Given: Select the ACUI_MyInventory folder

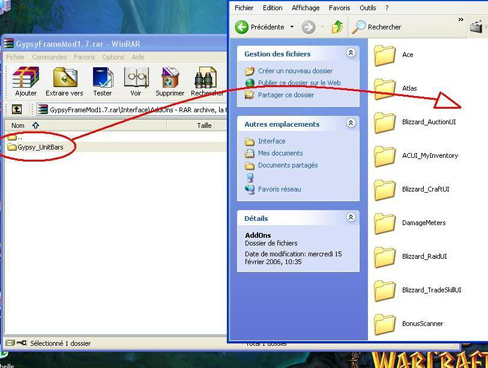Looking at the screenshot, I should 416,156.
